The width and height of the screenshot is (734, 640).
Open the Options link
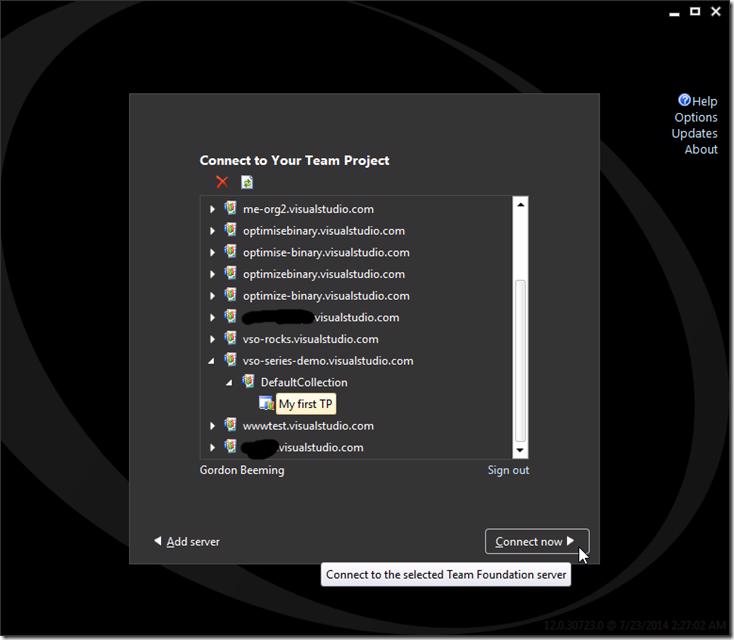(696, 117)
